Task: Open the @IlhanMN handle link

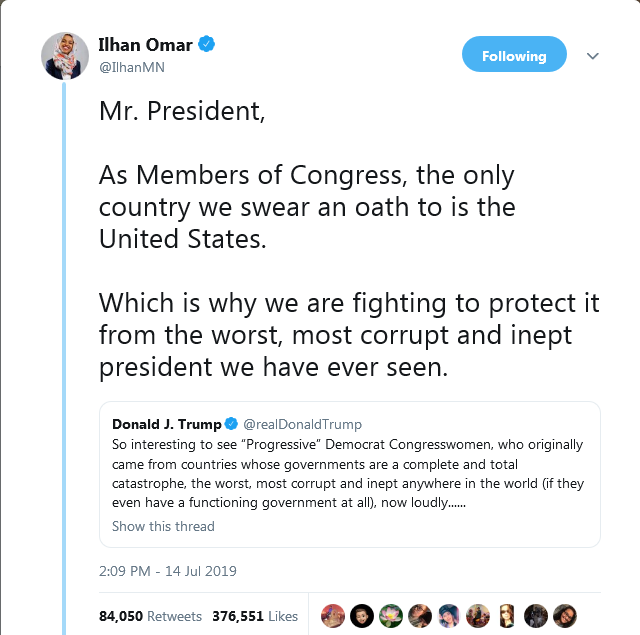Action: coord(131,67)
